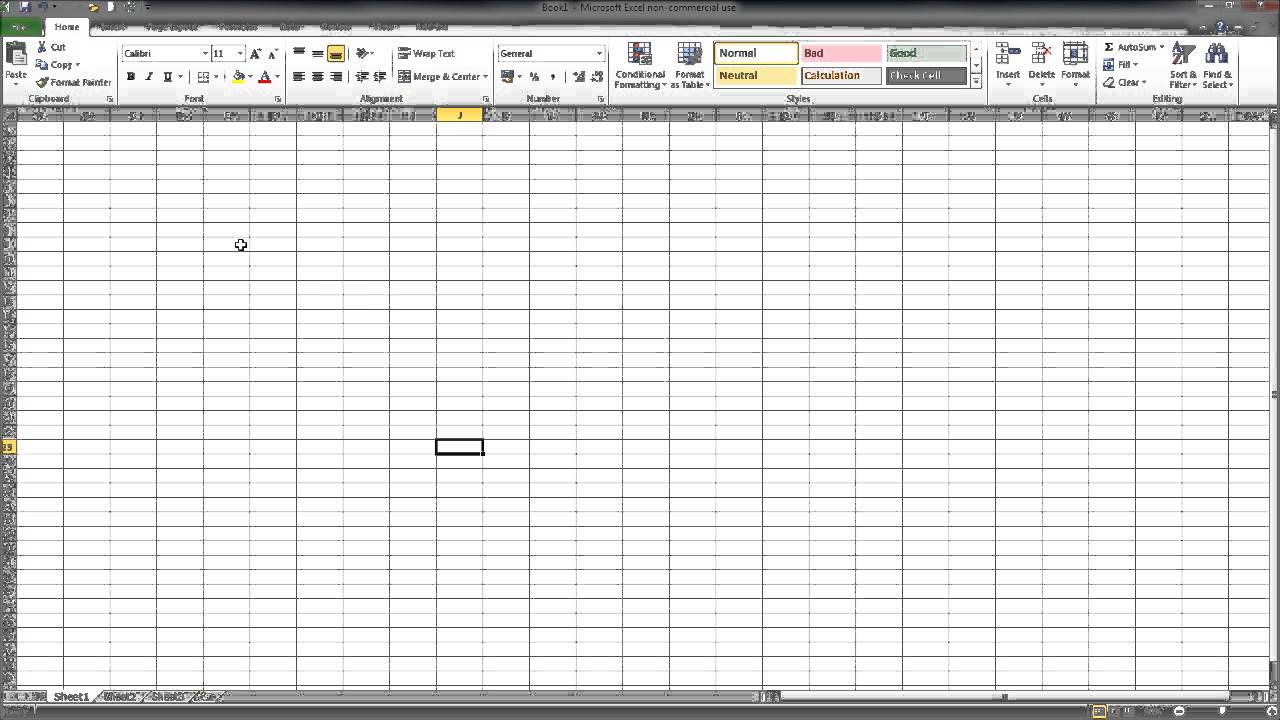Click the Percent Style icon

(534, 77)
